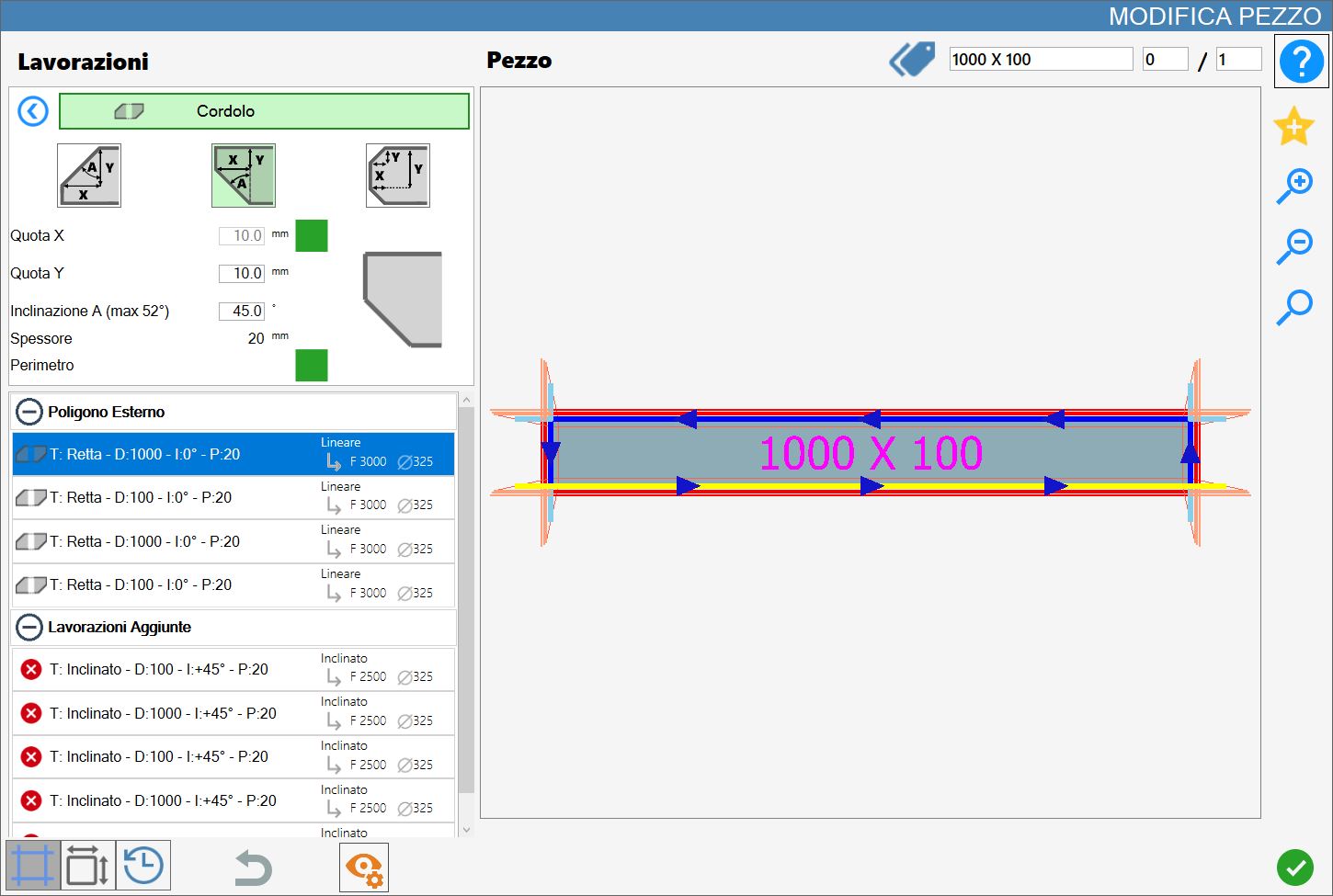
Task: Zoom in with the plus magnifier
Action: pyautogui.click(x=1294, y=187)
